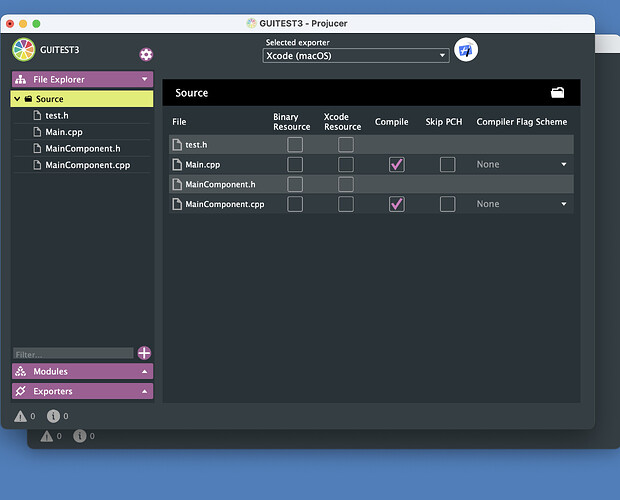
Task: Collapse the Source folder chevron
Action: pyautogui.click(x=17, y=99)
